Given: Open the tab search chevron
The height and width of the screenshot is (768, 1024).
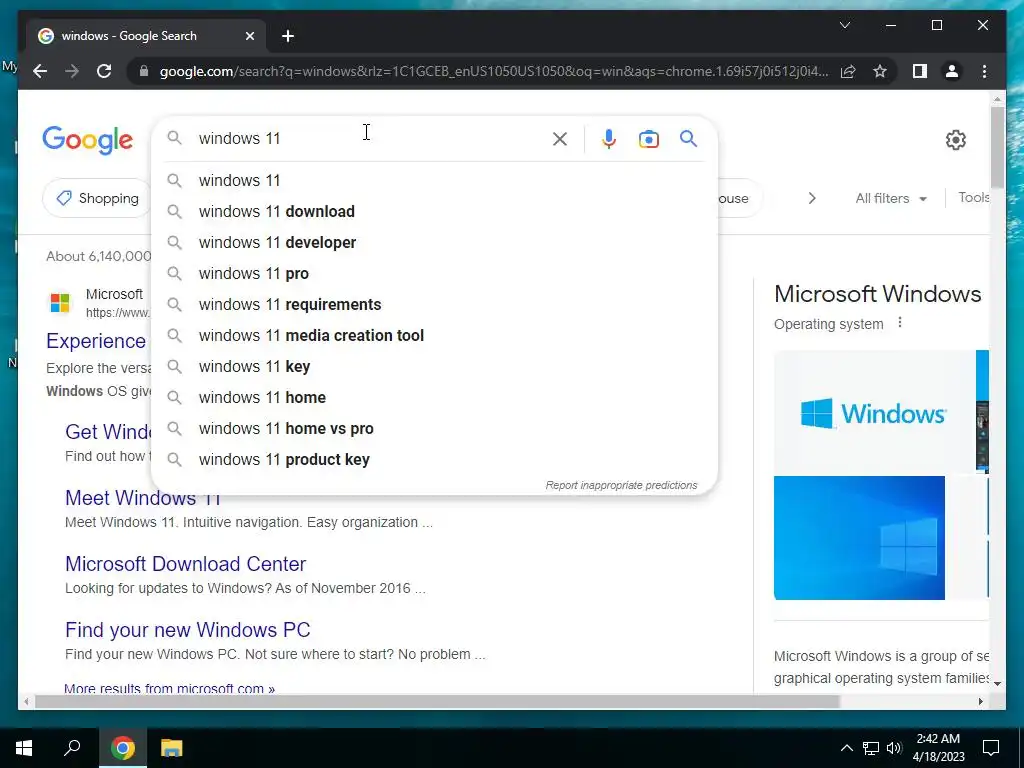Looking at the screenshot, I should click(x=844, y=25).
